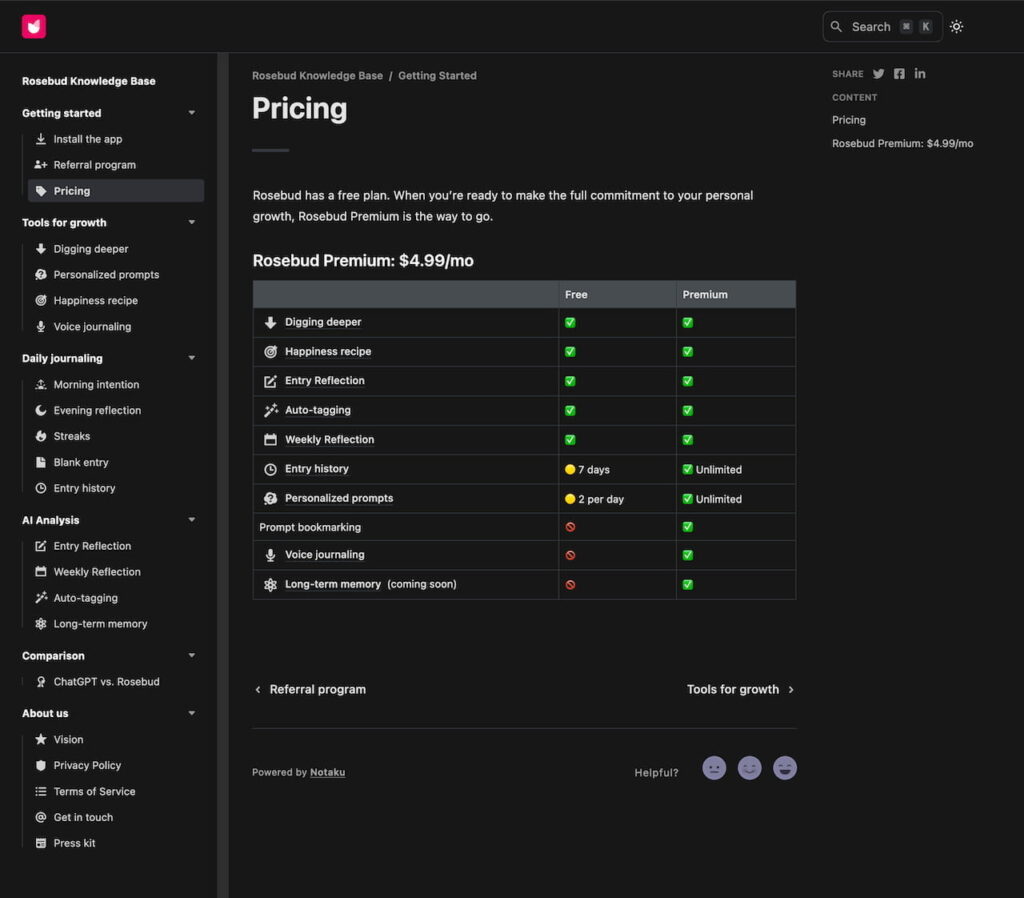Open the Entry Reflection table link
1024x898 pixels.
(325, 381)
